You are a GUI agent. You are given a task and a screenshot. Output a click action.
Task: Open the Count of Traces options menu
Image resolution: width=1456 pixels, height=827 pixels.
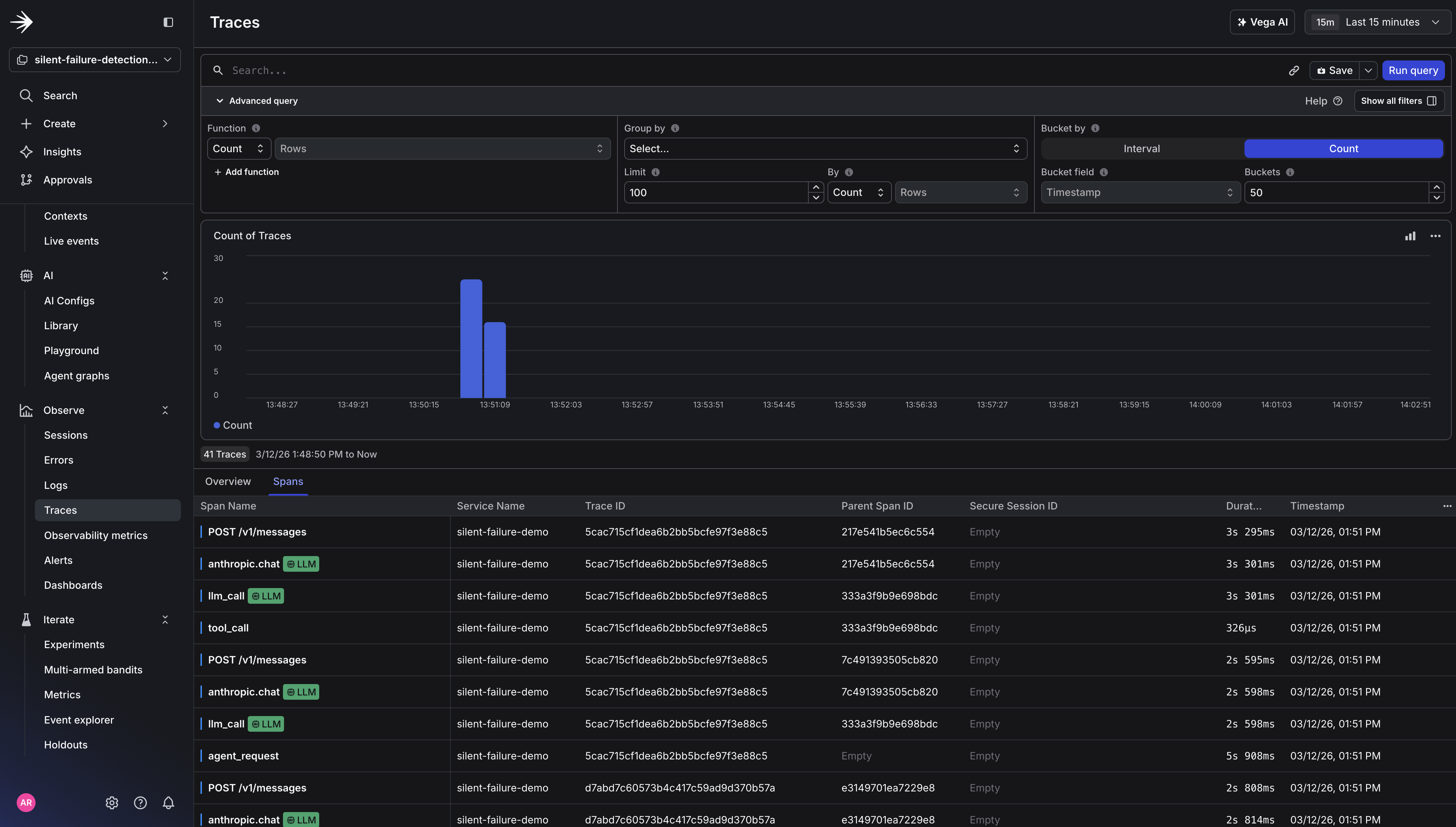(x=1435, y=236)
